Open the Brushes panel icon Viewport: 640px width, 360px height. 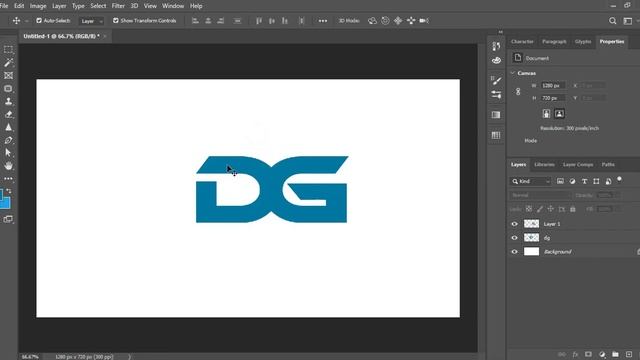click(496, 80)
